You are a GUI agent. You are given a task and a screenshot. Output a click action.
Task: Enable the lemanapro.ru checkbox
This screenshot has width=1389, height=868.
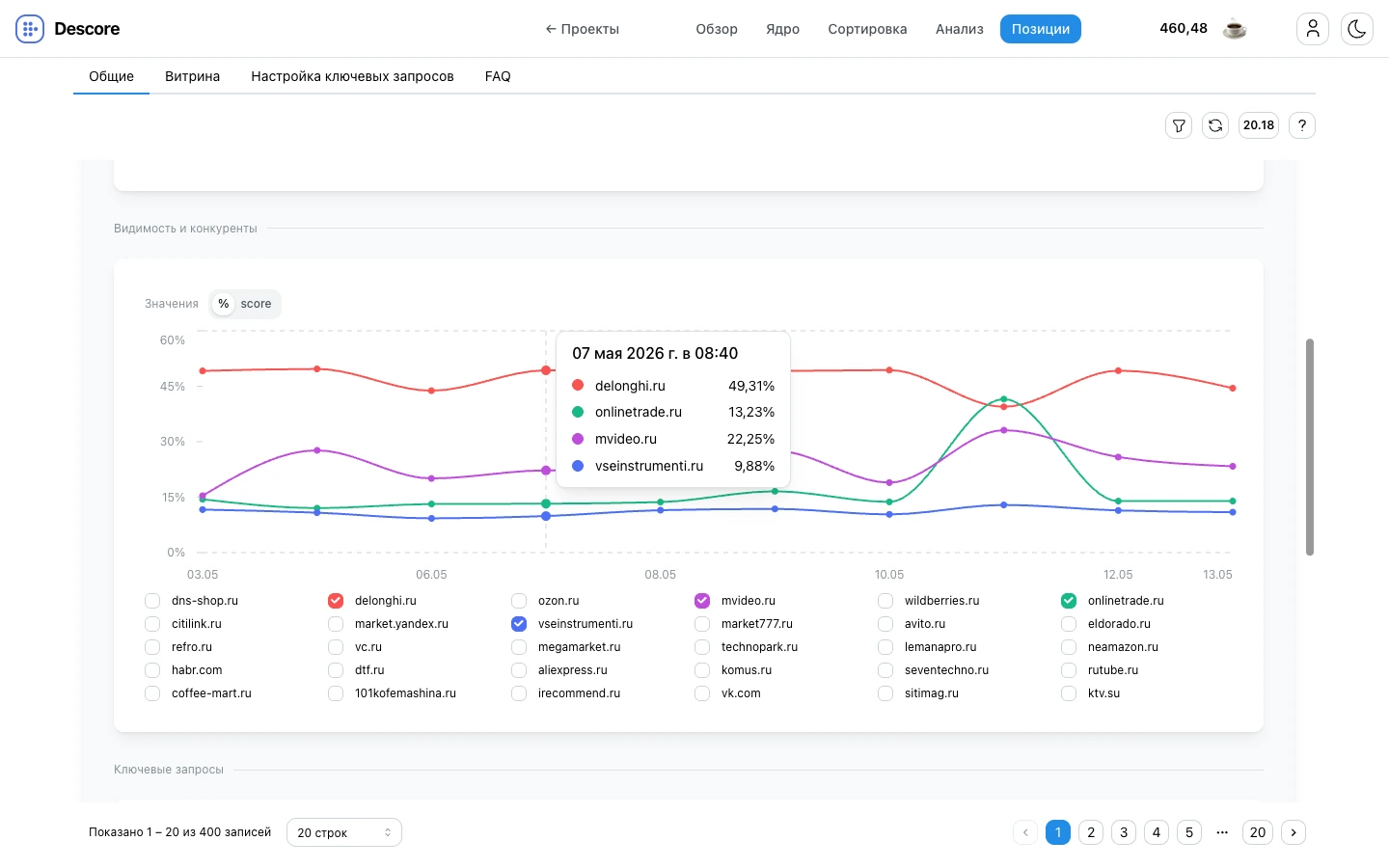pyautogui.click(x=885, y=647)
